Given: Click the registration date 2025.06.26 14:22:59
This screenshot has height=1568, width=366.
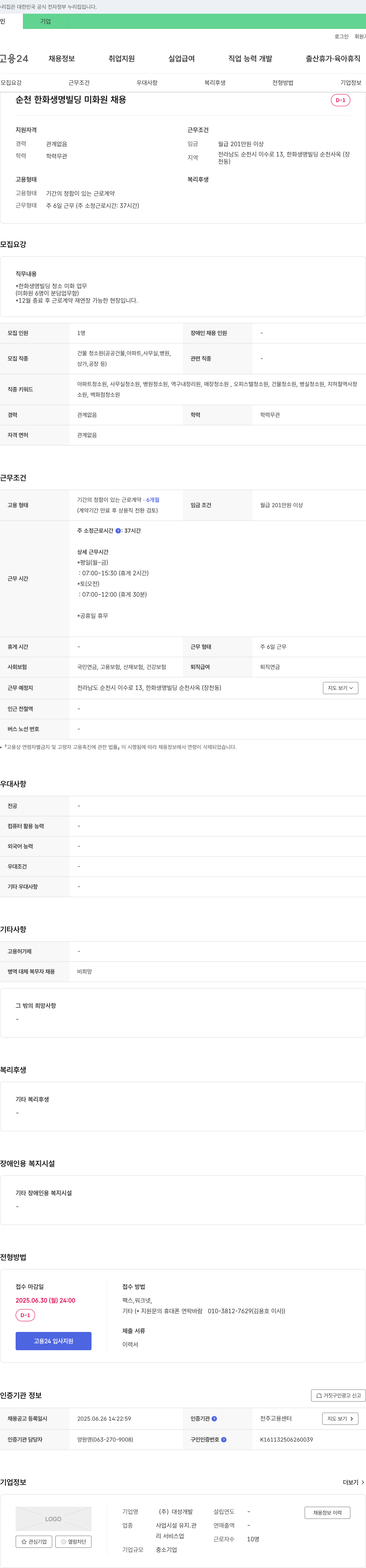Looking at the screenshot, I should (x=104, y=1418).
